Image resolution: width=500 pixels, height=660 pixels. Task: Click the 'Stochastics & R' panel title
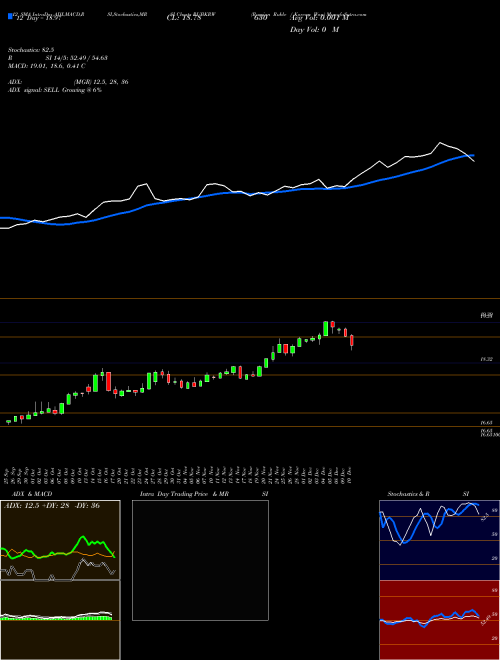[408, 494]
